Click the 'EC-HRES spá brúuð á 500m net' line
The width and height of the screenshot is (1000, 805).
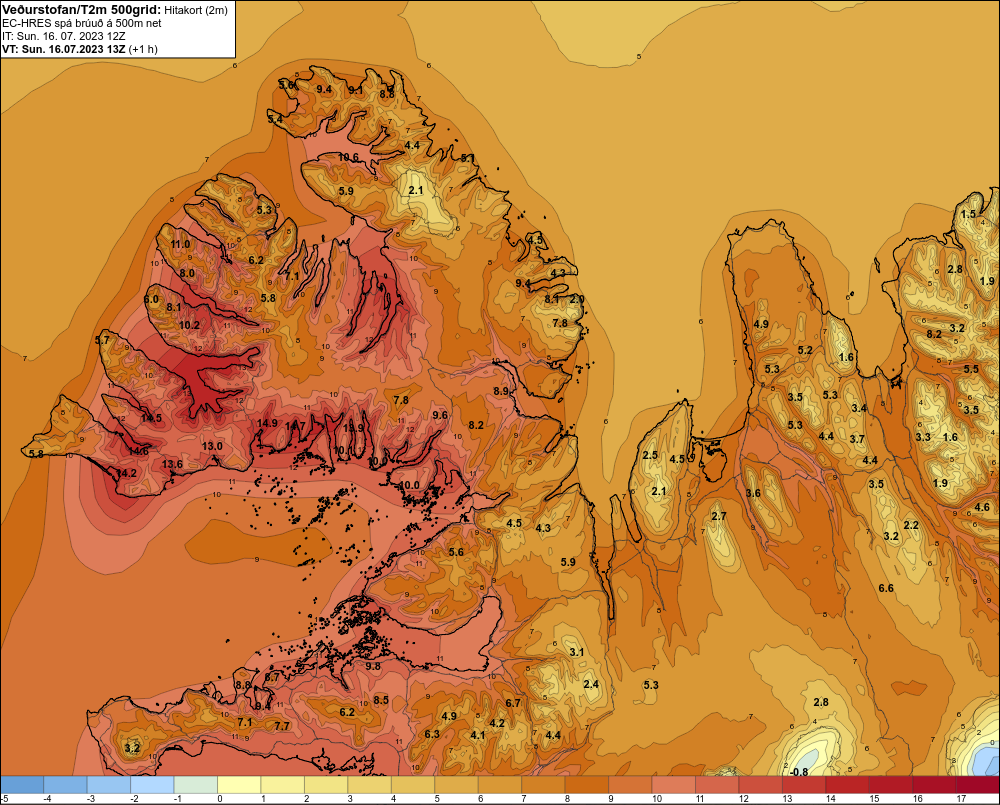tap(82, 23)
